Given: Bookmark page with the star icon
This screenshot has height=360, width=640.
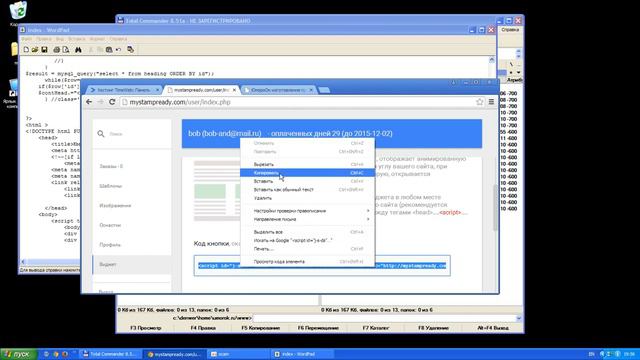Looking at the screenshot, I should point(480,102).
